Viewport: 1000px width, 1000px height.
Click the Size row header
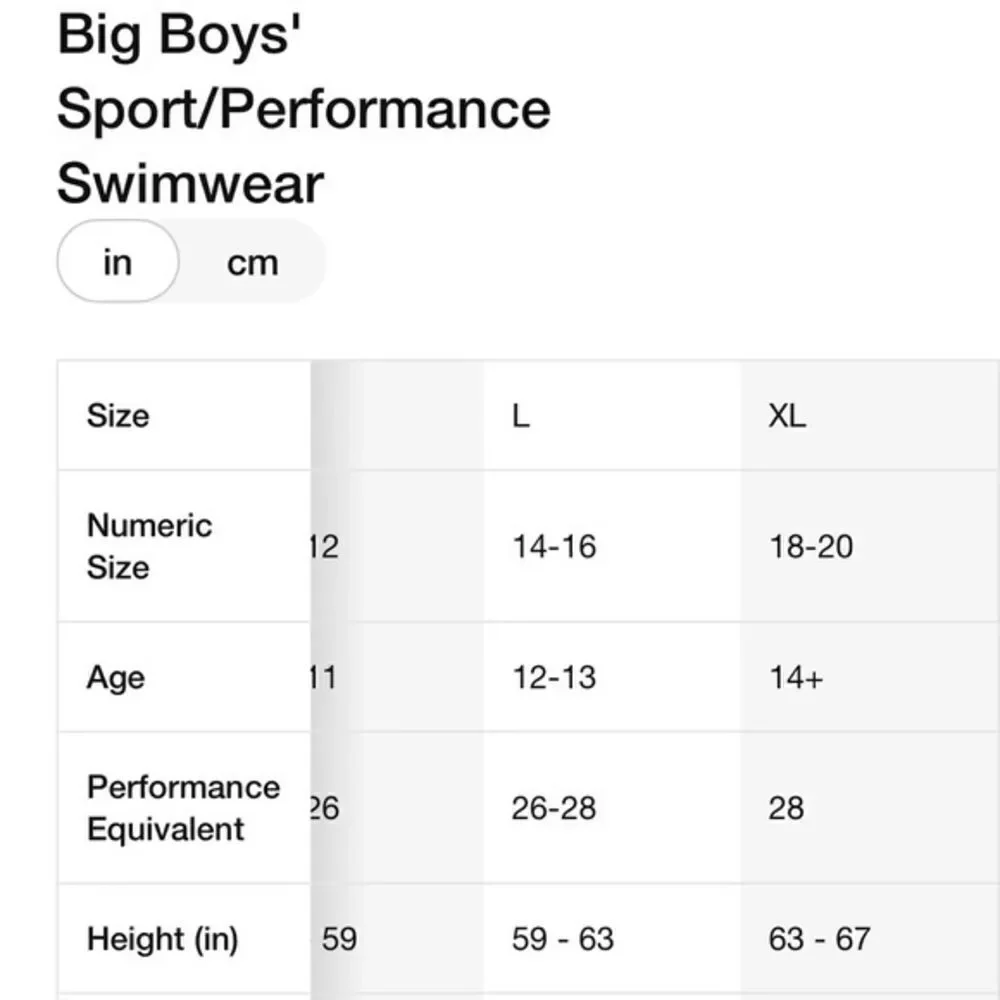point(119,416)
